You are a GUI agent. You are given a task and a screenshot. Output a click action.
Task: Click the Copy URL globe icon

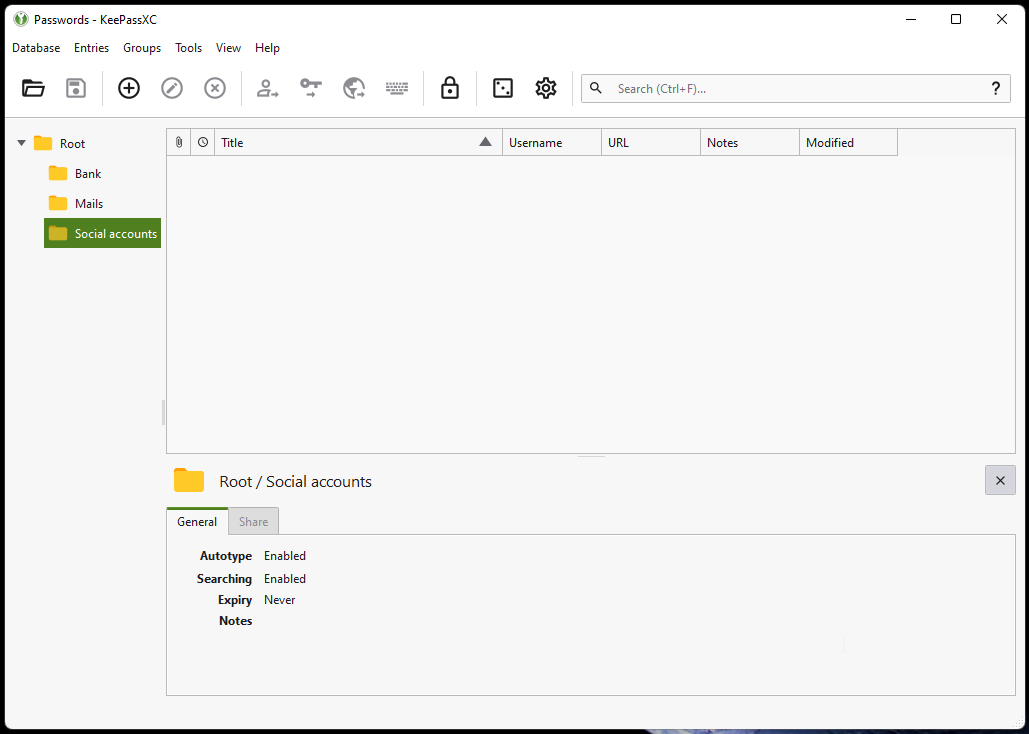click(354, 88)
